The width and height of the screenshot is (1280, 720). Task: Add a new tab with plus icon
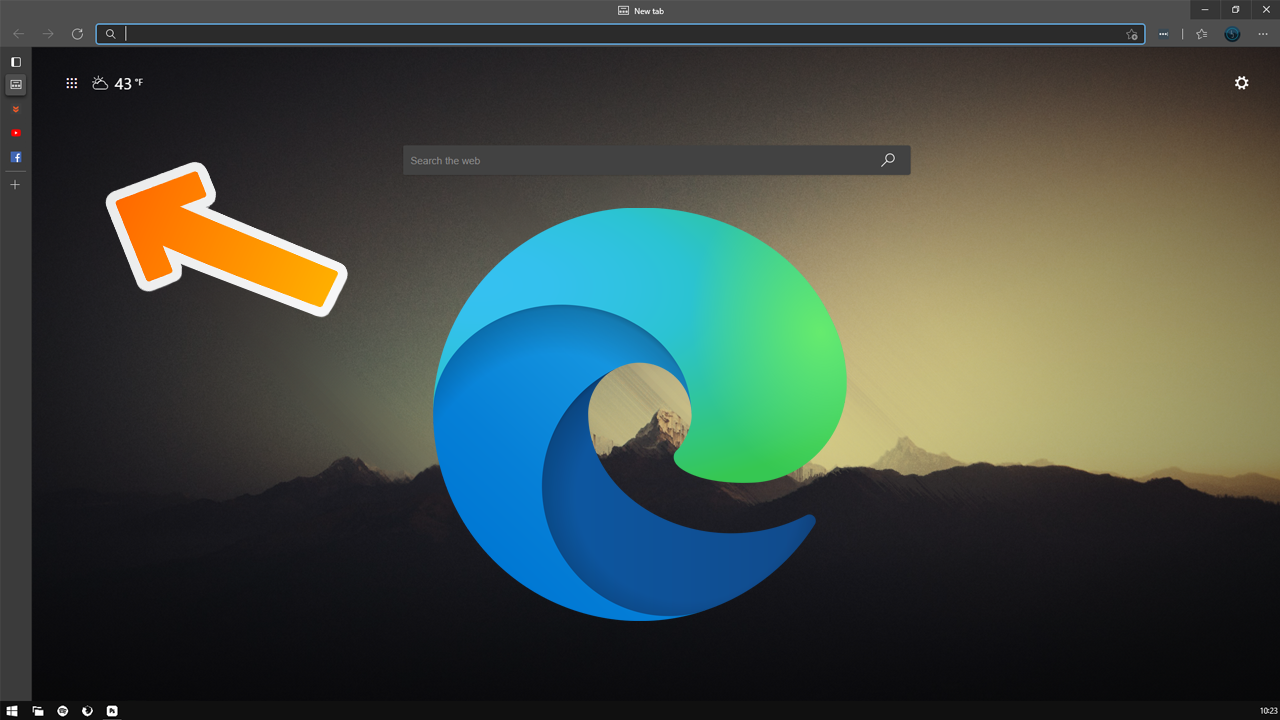click(x=15, y=185)
